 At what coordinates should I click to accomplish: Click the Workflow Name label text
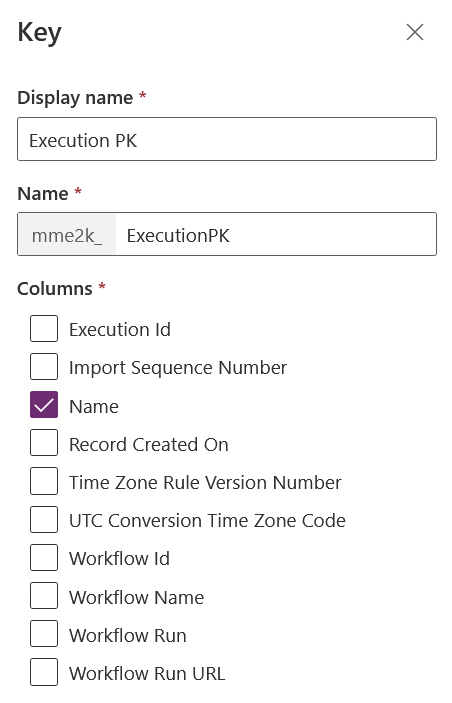pos(137,597)
